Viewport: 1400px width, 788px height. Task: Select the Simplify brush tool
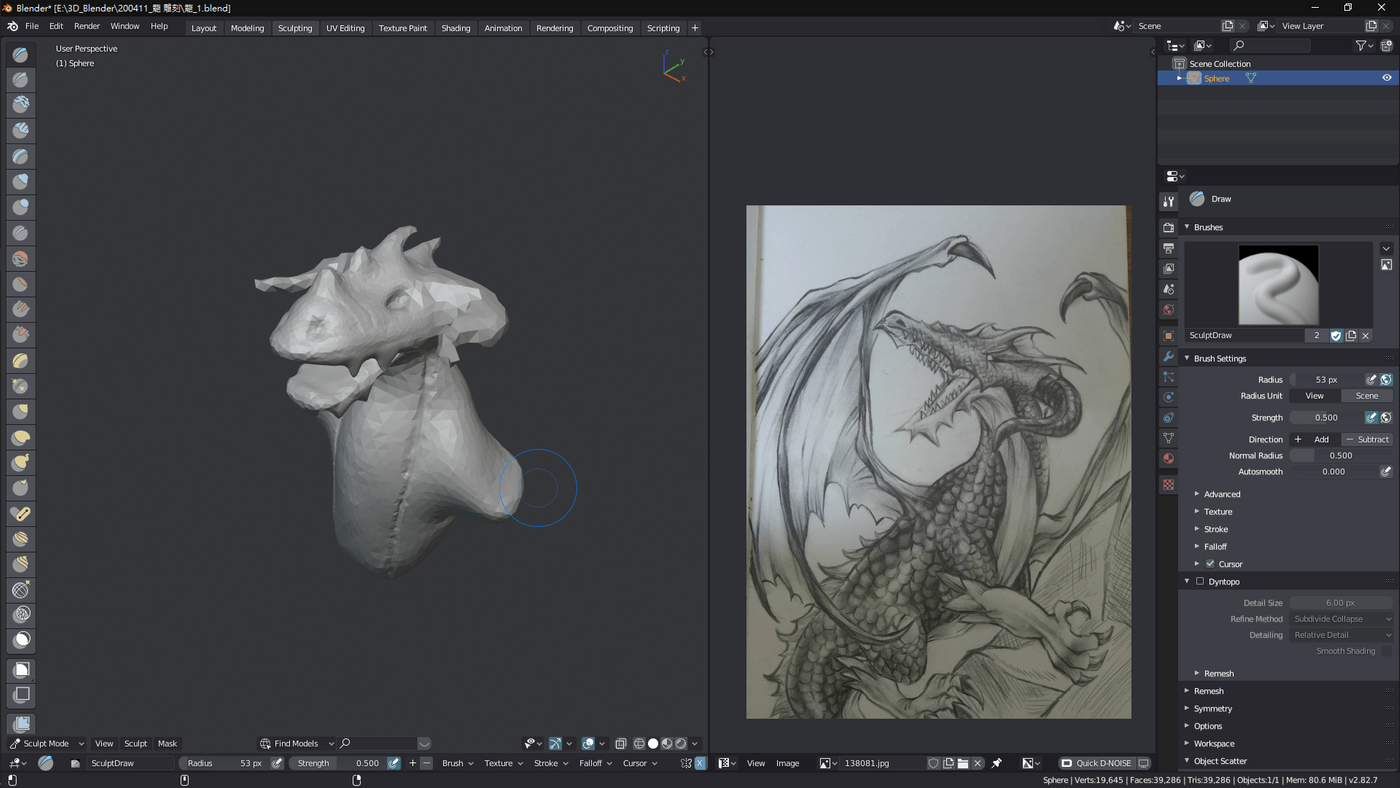pyautogui.click(x=21, y=615)
